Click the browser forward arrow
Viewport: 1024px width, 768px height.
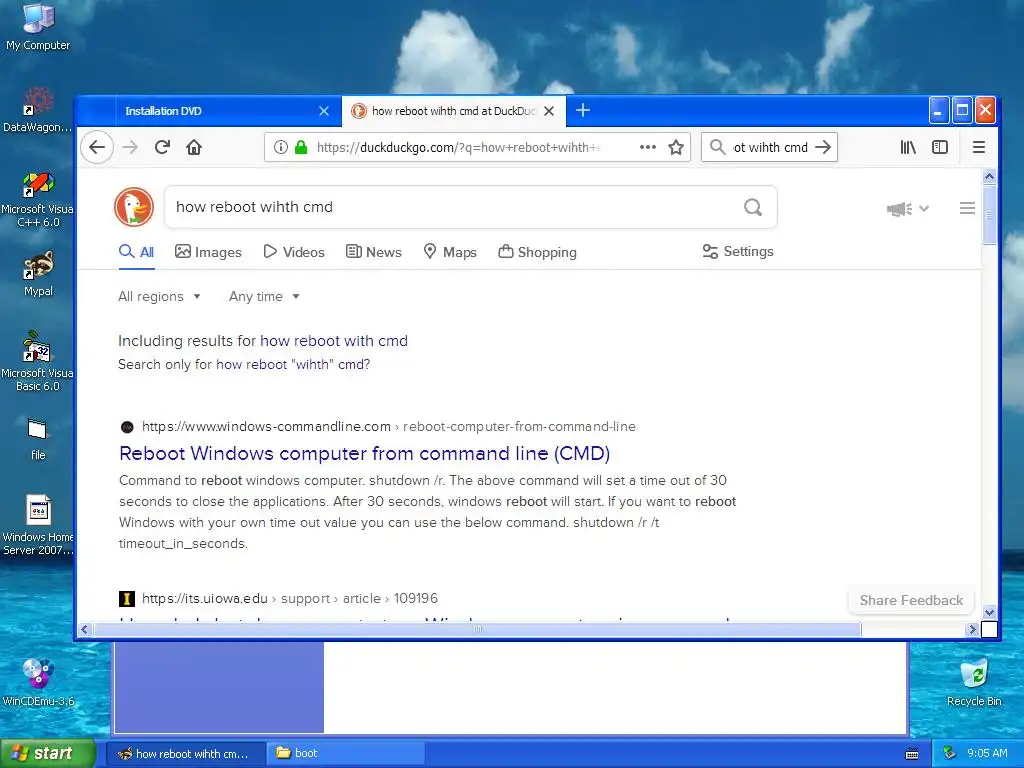(130, 147)
